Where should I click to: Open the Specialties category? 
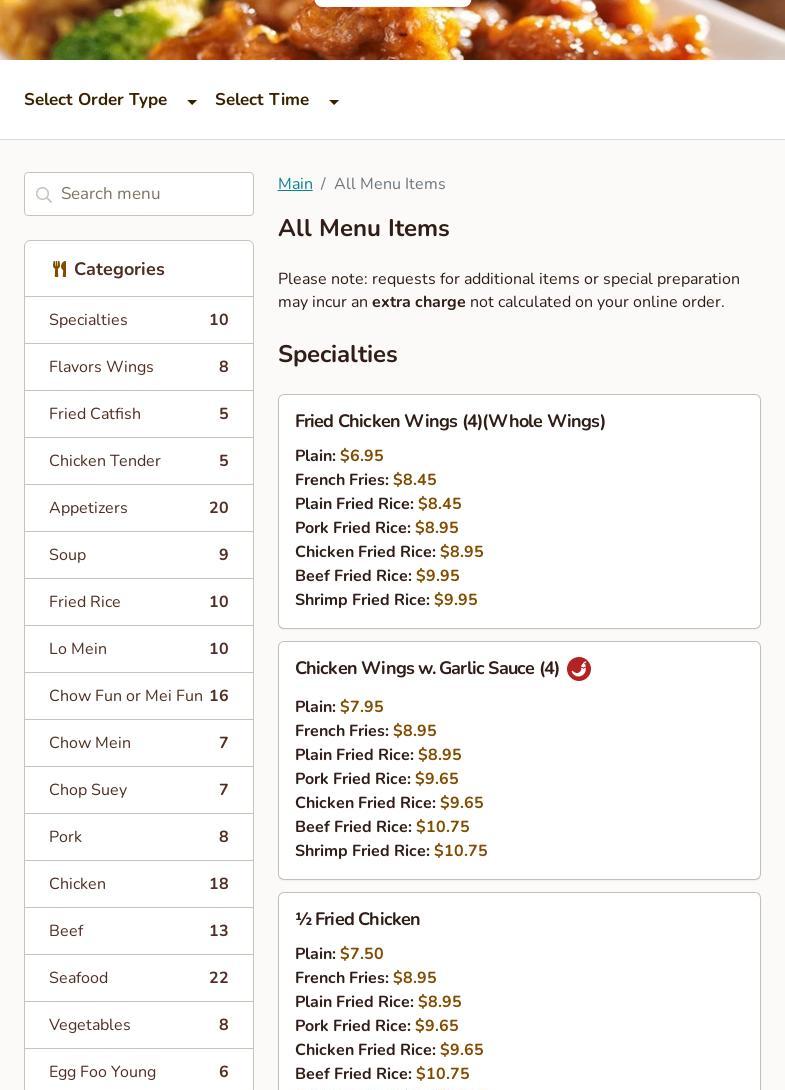coord(138,320)
